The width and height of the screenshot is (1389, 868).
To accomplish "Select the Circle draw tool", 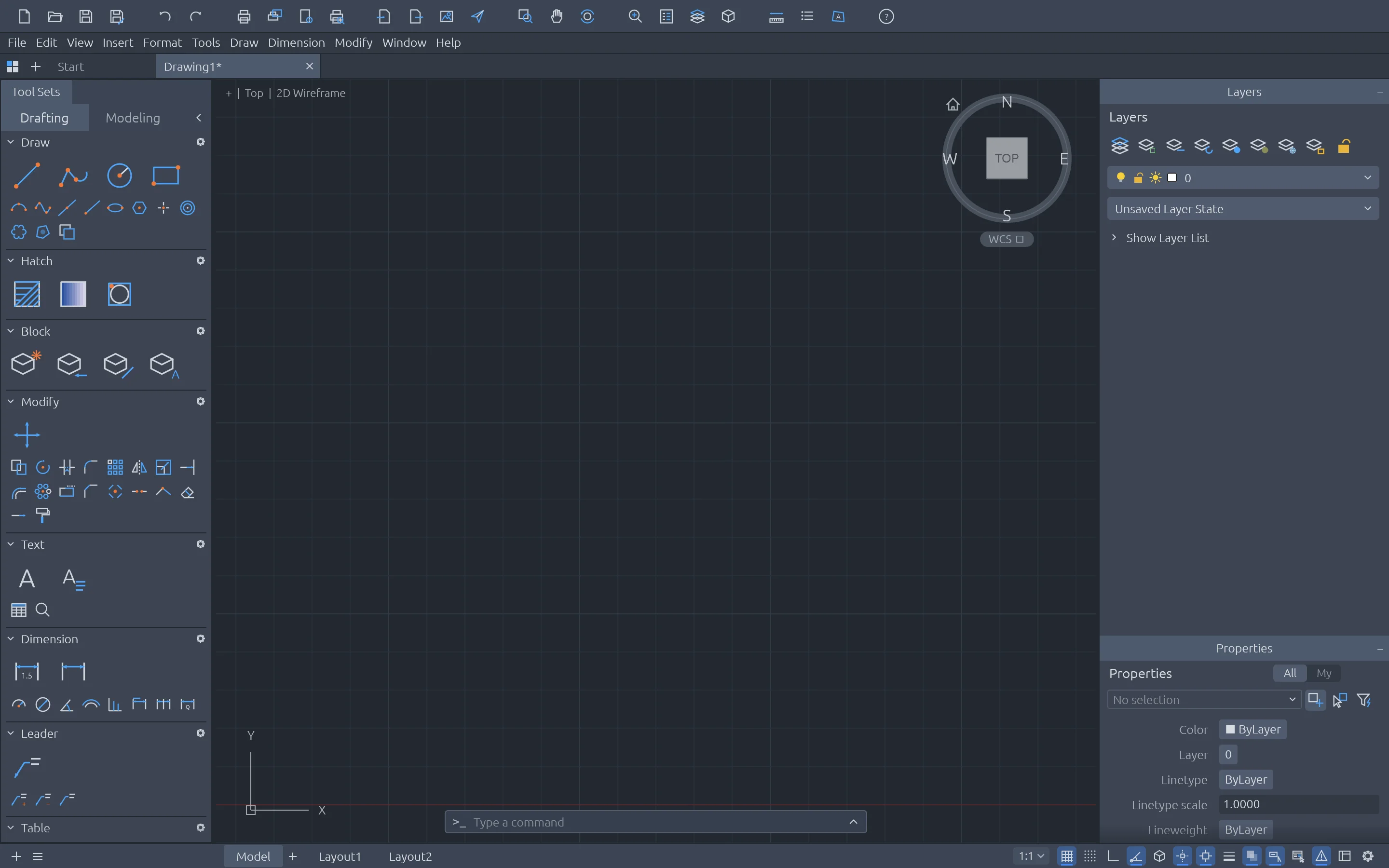I will click(120, 176).
